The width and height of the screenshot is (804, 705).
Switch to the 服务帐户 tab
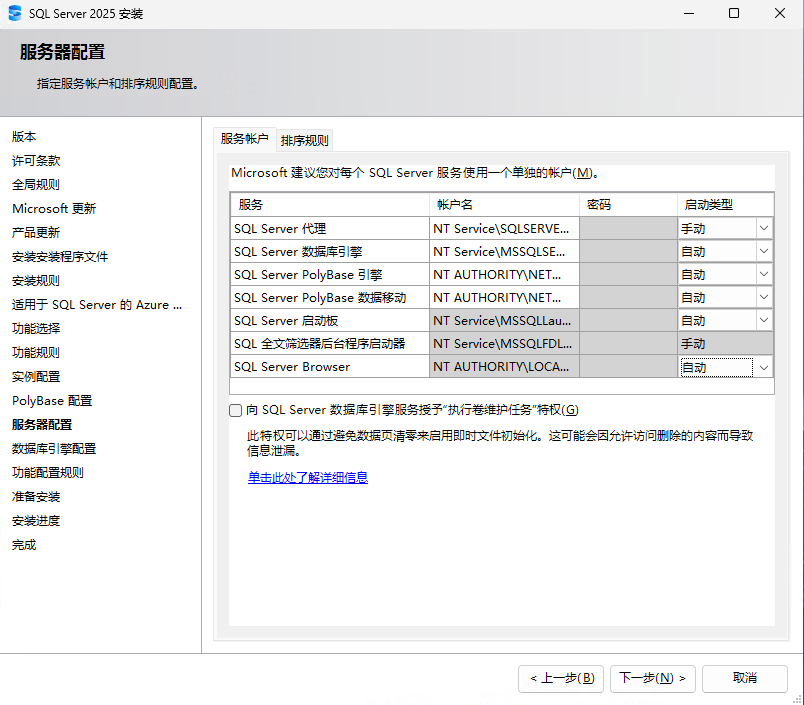244,140
